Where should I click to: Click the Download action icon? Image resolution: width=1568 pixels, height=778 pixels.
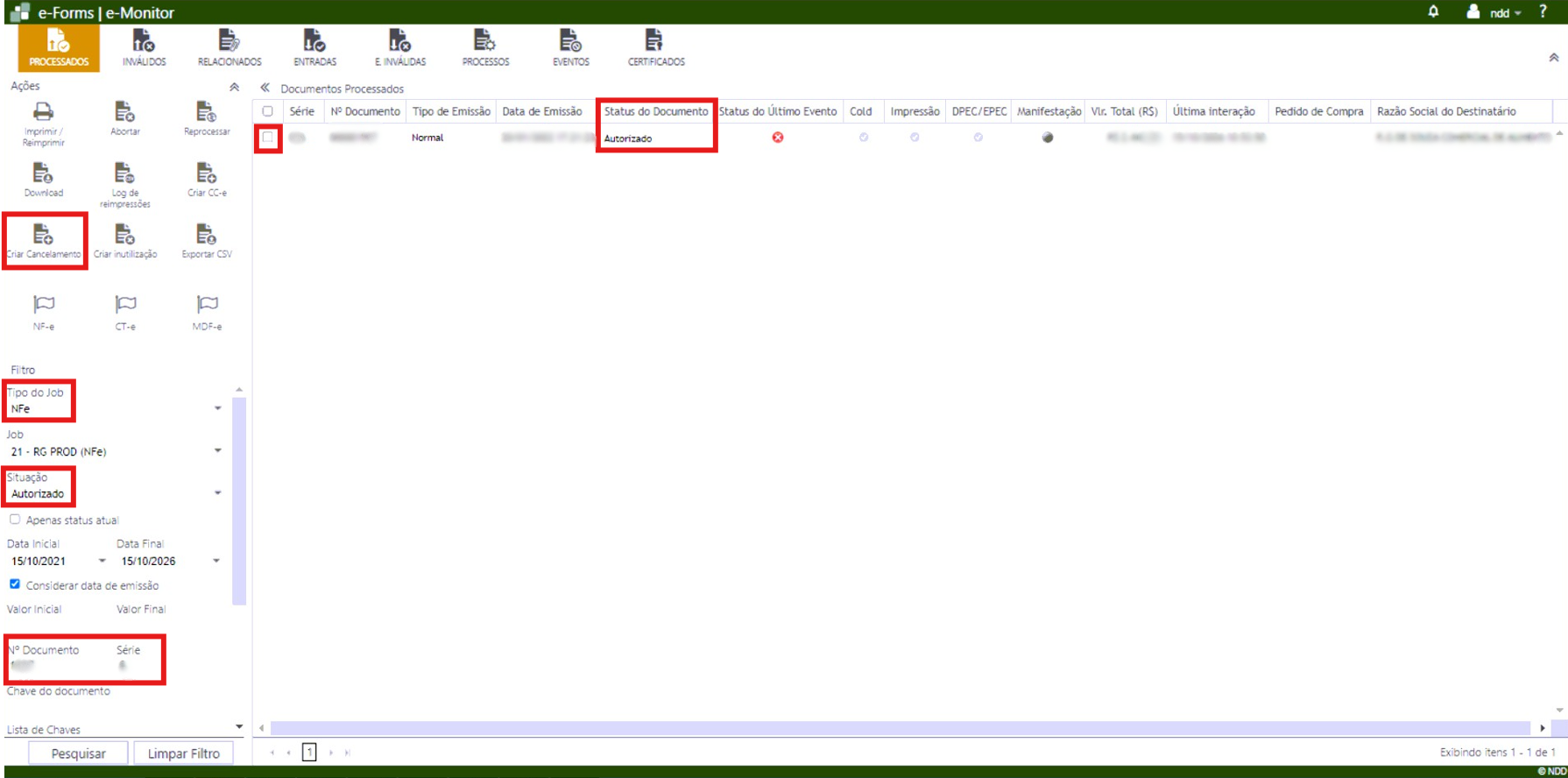point(43,173)
